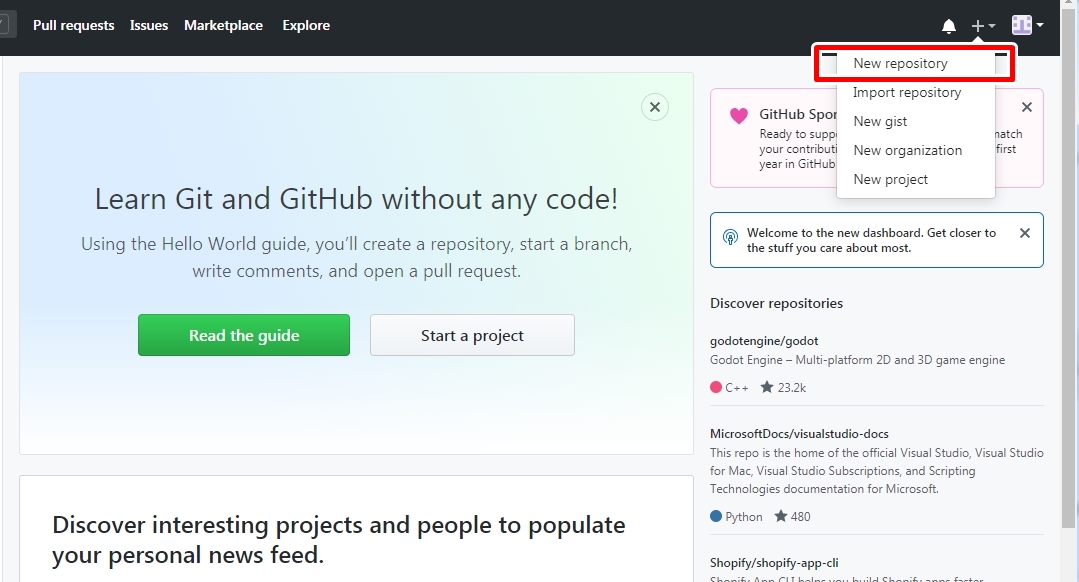This screenshot has height=582, width=1079.
Task: Click the C++ language color dot
Action: [x=716, y=387]
